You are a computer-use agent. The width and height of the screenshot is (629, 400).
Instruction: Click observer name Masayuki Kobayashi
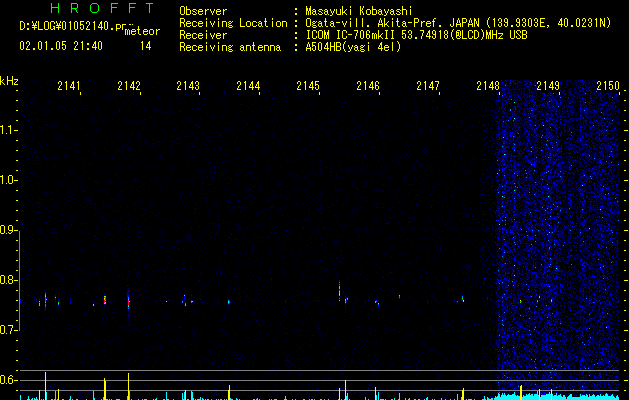tap(359, 11)
